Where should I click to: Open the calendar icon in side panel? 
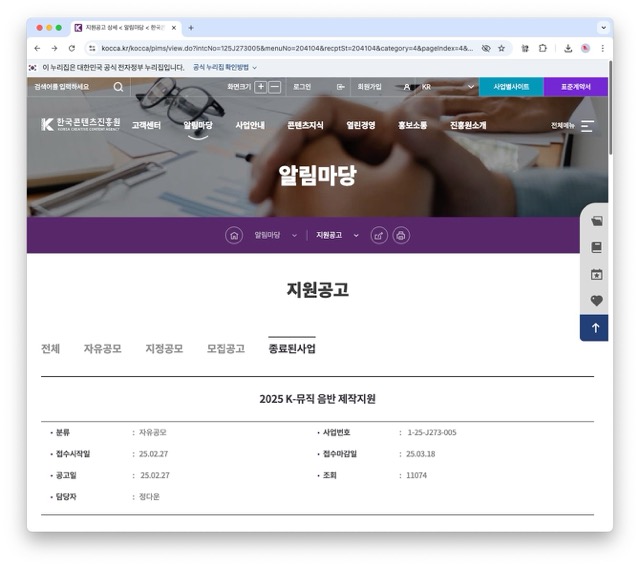pyautogui.click(x=596, y=274)
